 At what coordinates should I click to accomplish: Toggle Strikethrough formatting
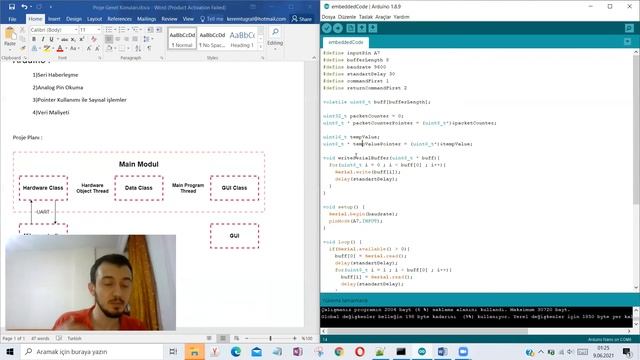(64, 39)
